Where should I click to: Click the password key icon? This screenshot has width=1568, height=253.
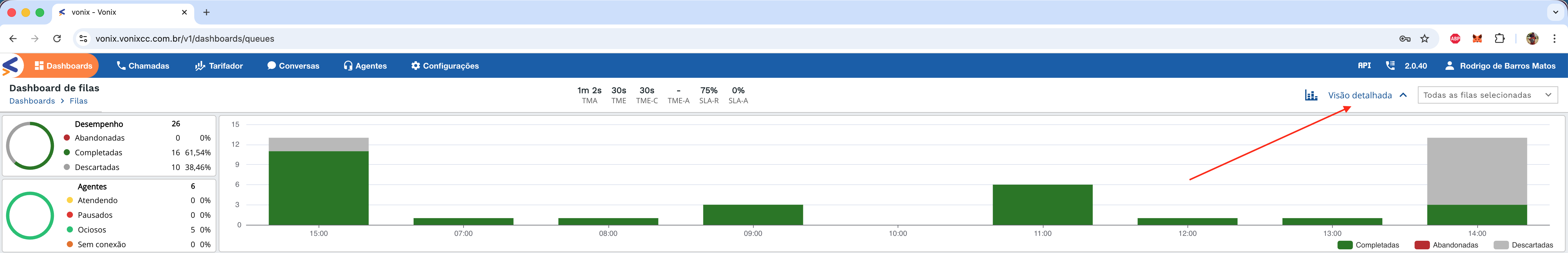click(1405, 38)
